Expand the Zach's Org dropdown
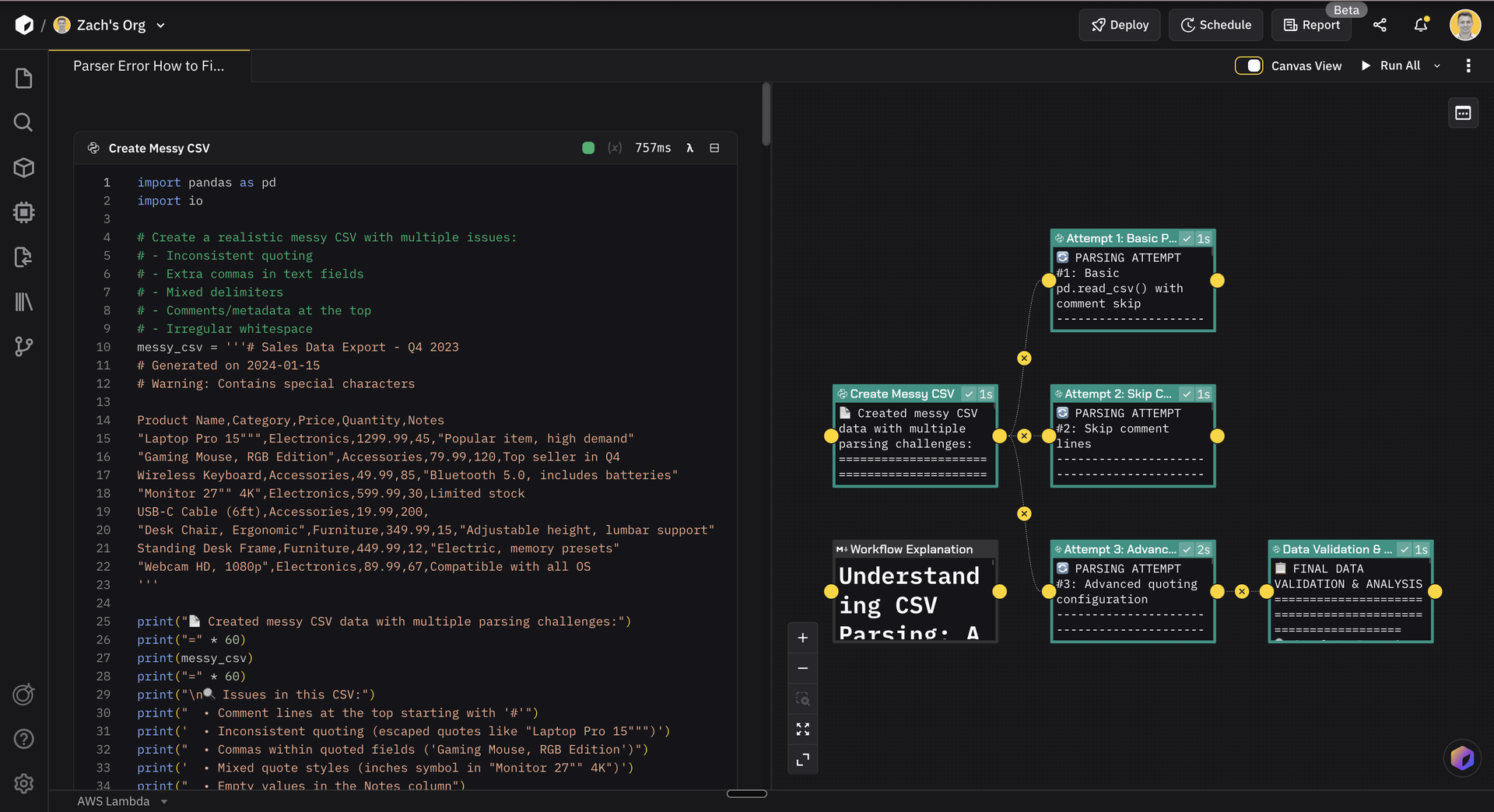 pyautogui.click(x=161, y=25)
